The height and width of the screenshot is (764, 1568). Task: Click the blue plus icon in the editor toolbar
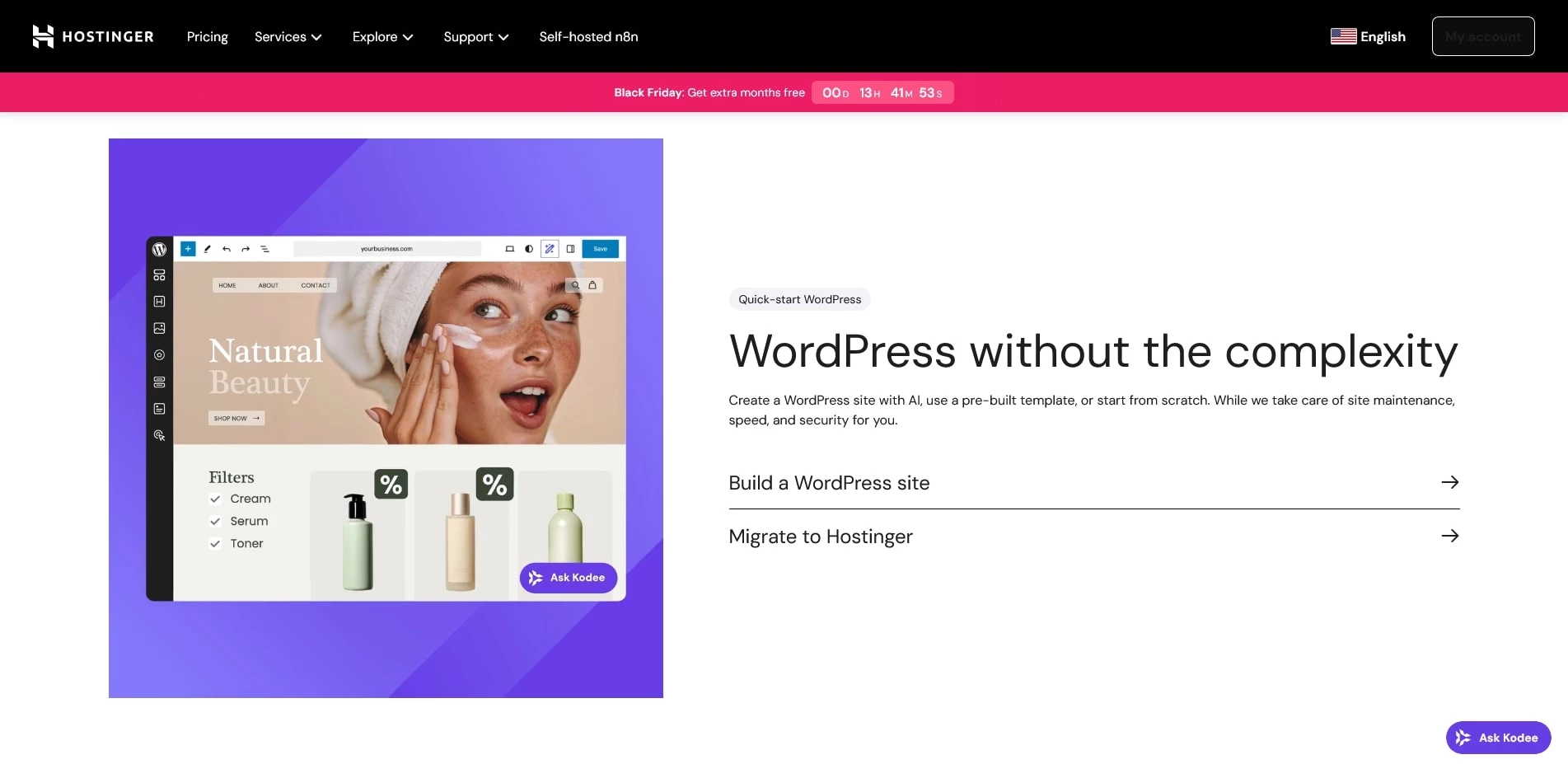[188, 249]
